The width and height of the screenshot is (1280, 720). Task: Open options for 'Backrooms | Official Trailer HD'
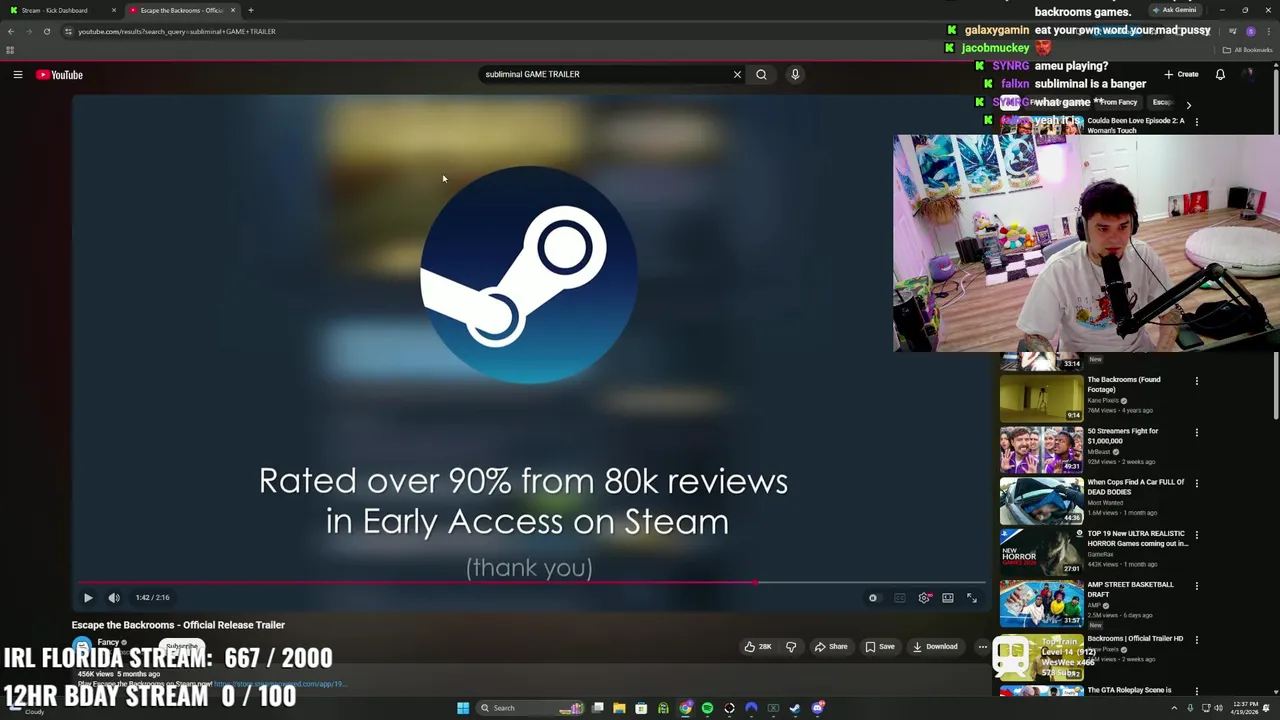[1196, 640]
